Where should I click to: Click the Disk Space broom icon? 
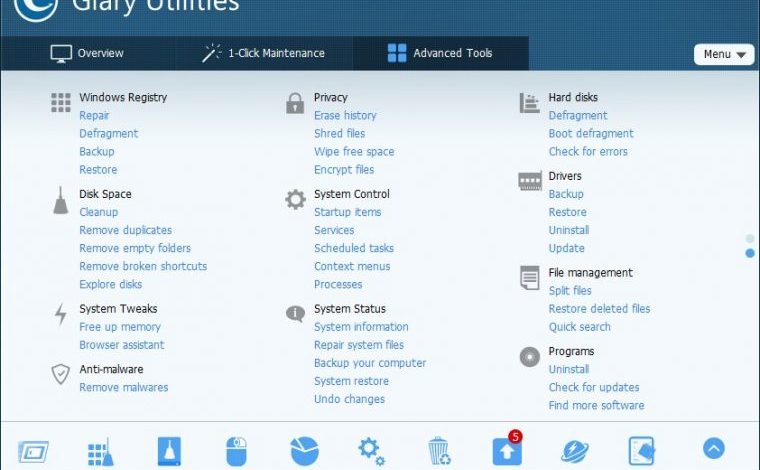click(x=61, y=200)
